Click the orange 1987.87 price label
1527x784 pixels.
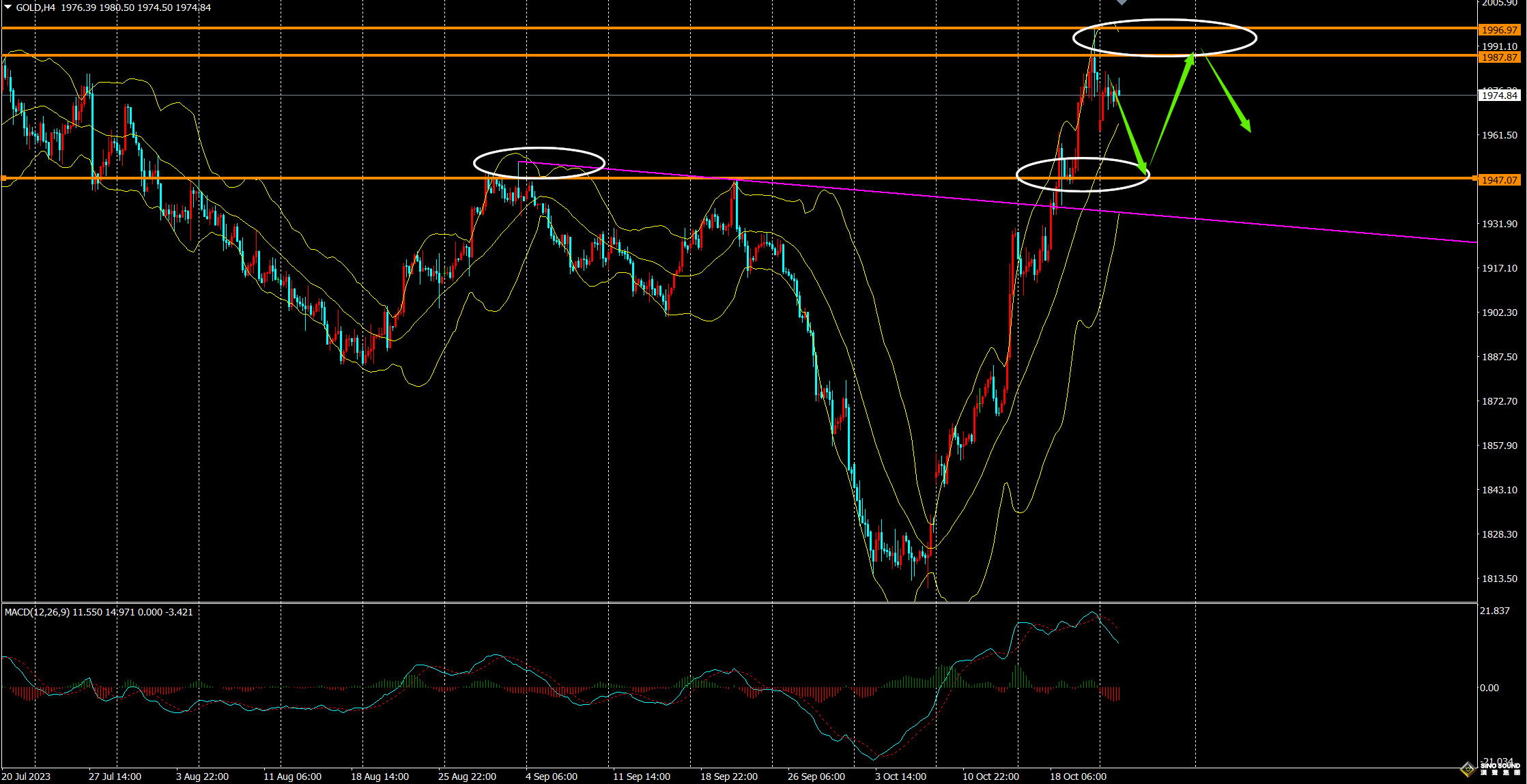click(x=1498, y=57)
